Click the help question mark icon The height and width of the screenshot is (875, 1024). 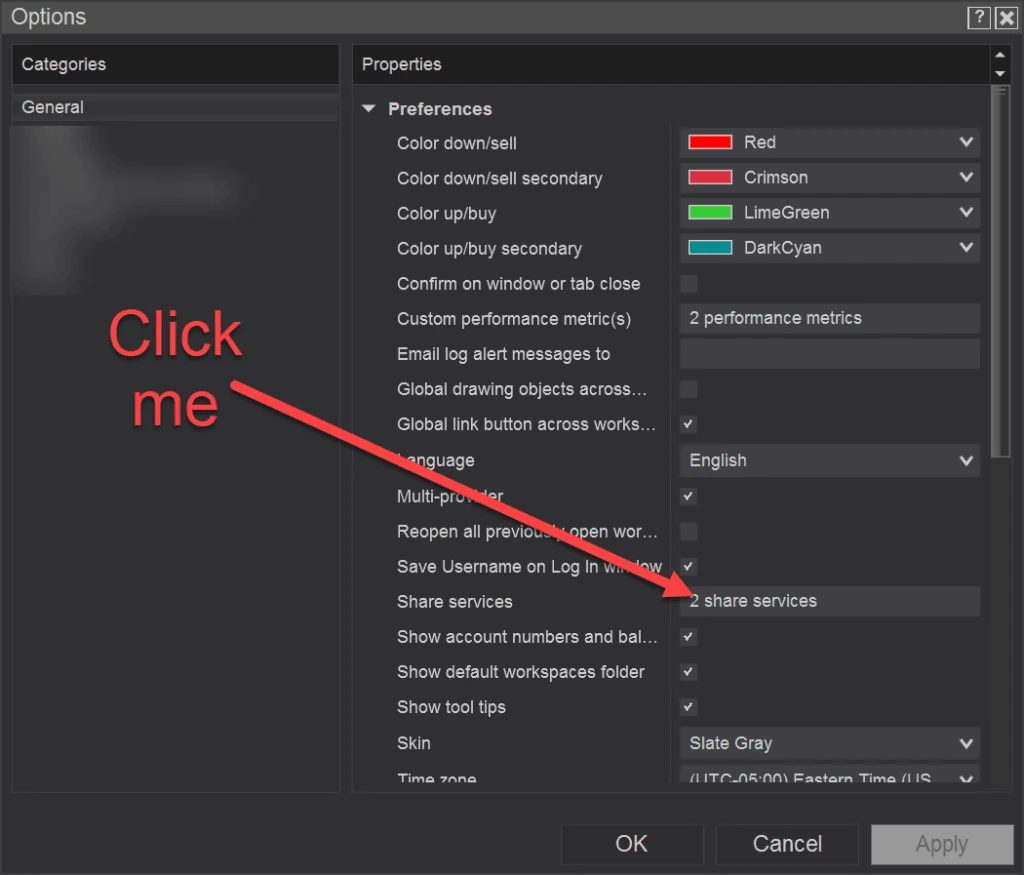tap(978, 18)
